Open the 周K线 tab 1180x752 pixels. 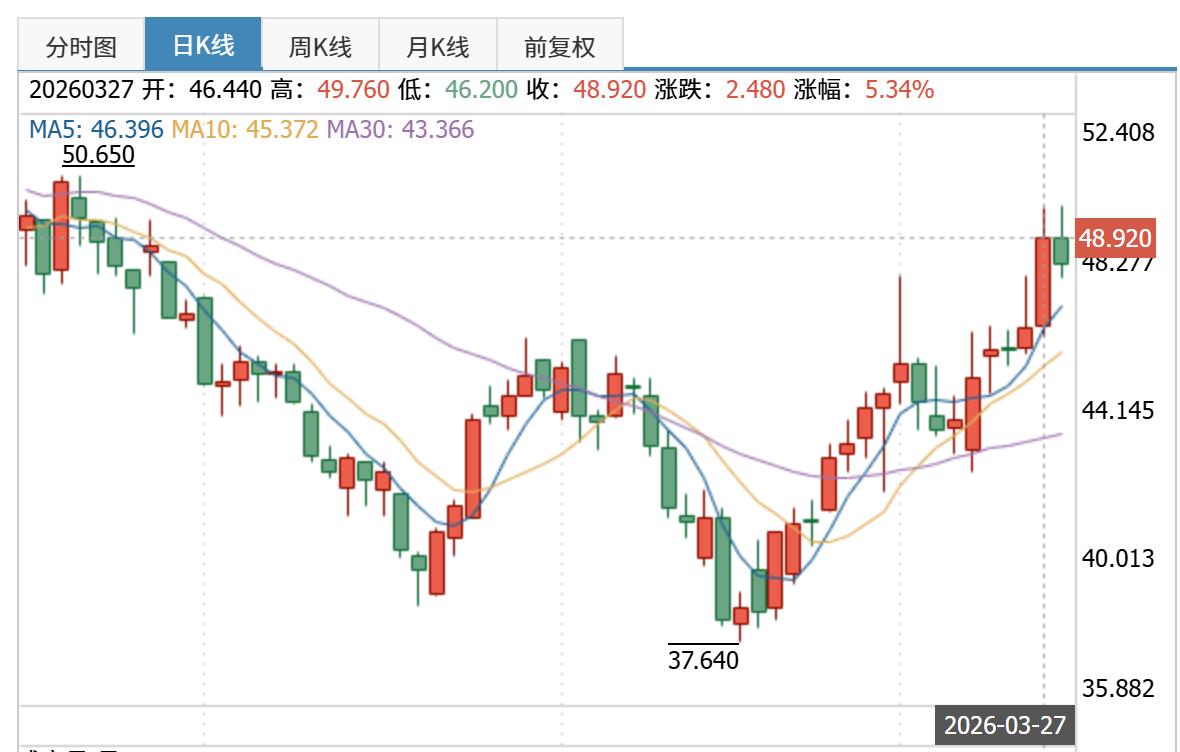[321, 45]
